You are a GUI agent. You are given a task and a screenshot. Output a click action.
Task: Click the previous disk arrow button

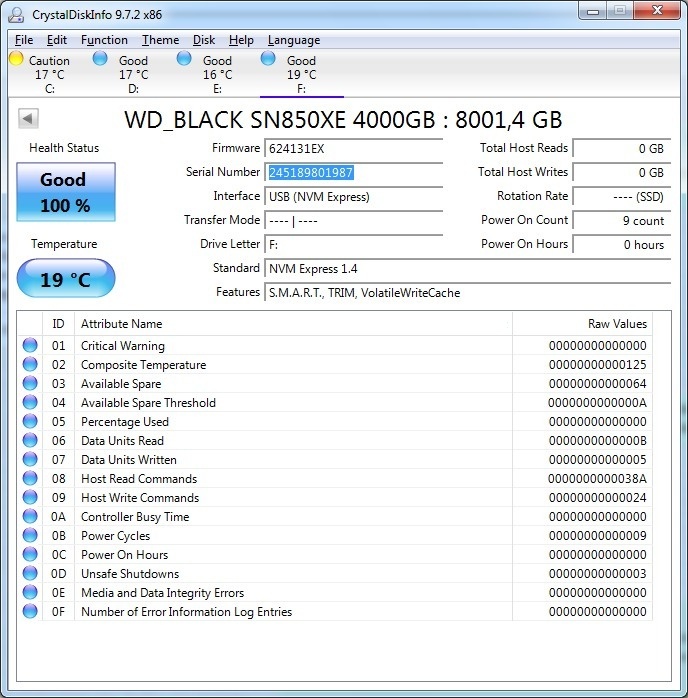click(28, 118)
